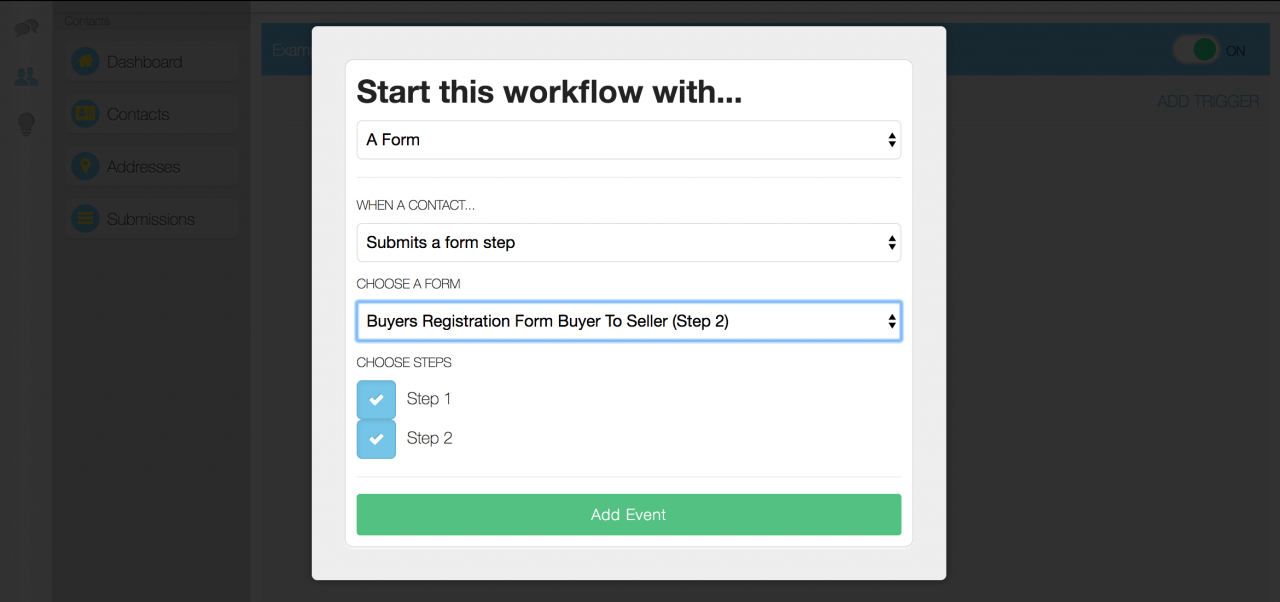Image resolution: width=1280 pixels, height=602 pixels.
Task: Click the Step 2 checkmark icon
Action: pos(376,438)
